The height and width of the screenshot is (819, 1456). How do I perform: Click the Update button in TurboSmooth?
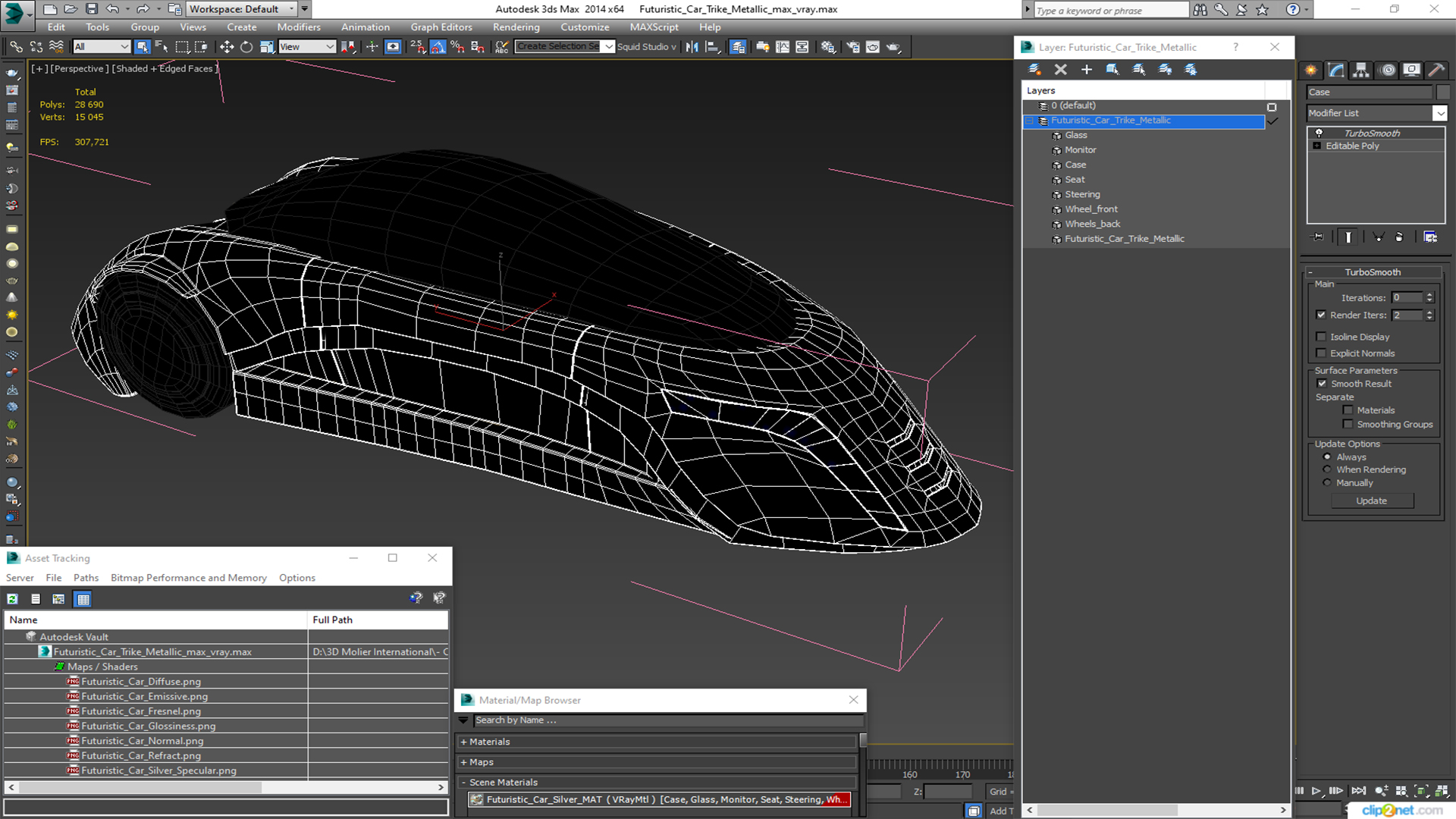[1371, 500]
